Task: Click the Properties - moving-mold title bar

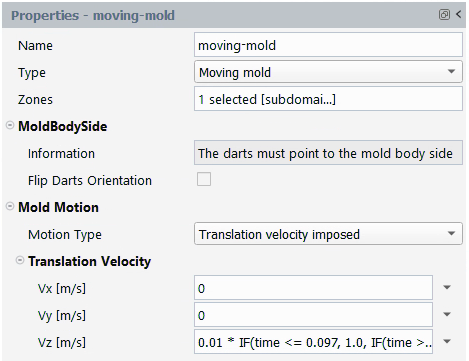Action: (x=234, y=15)
